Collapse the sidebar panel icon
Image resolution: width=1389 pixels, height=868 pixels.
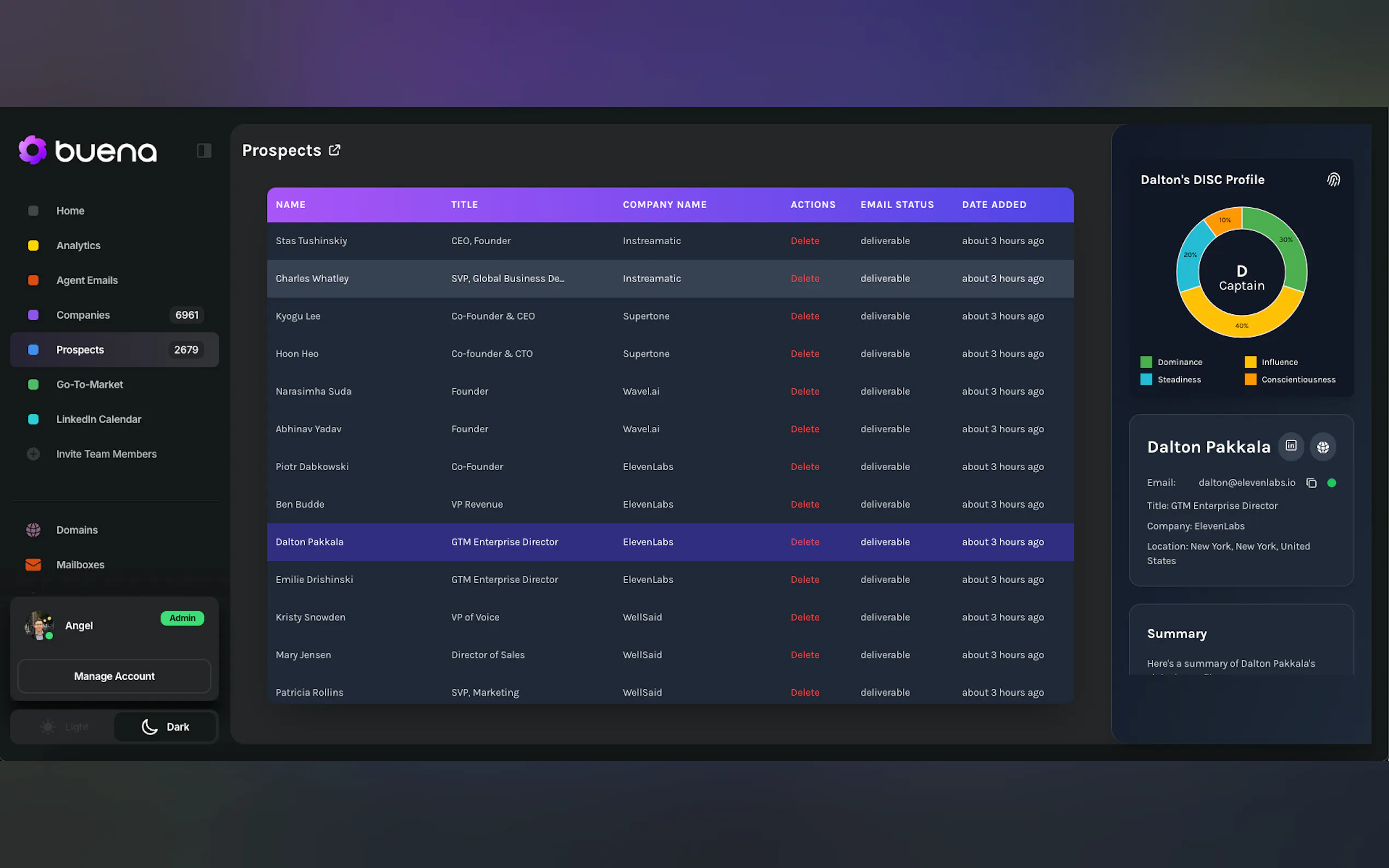point(204,150)
